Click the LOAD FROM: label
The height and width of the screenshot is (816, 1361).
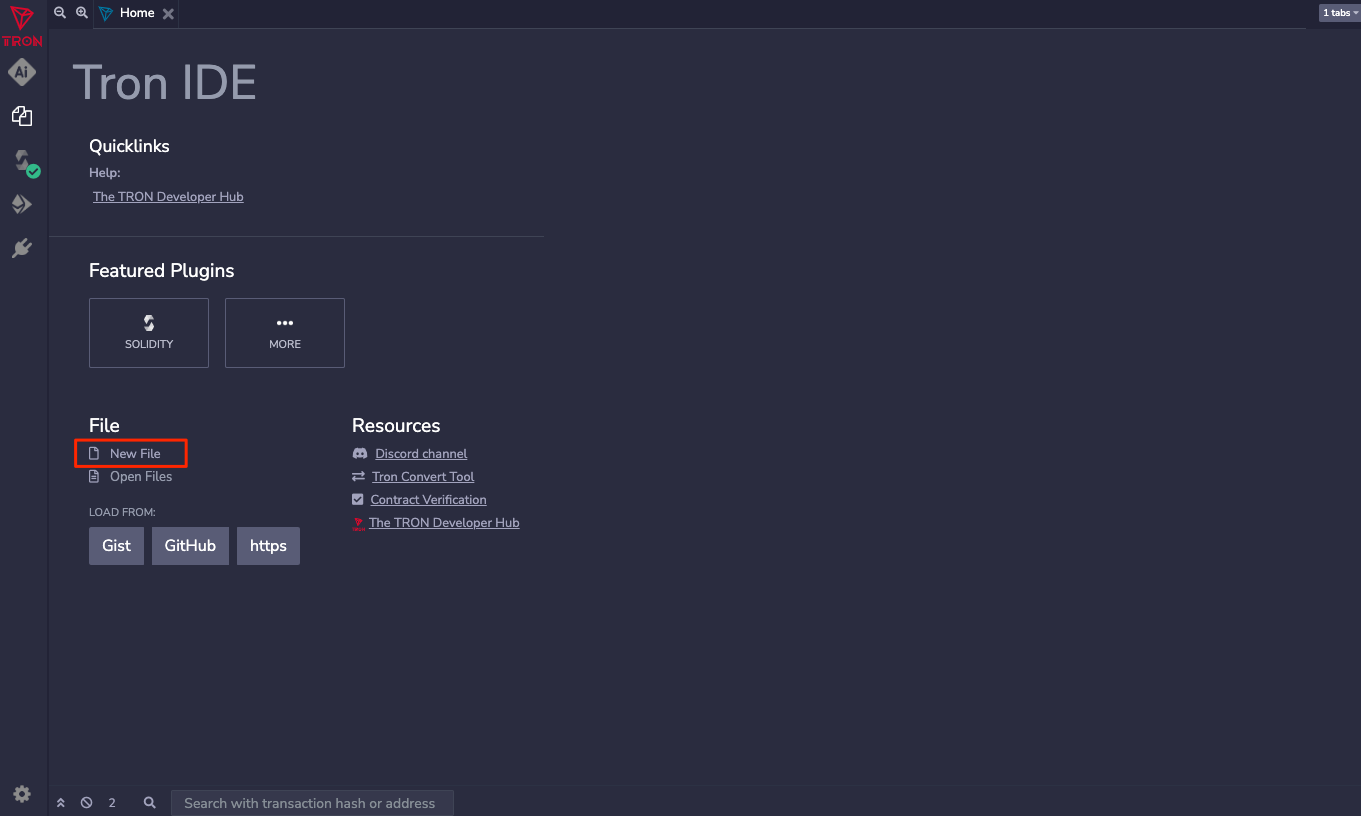coord(122,512)
